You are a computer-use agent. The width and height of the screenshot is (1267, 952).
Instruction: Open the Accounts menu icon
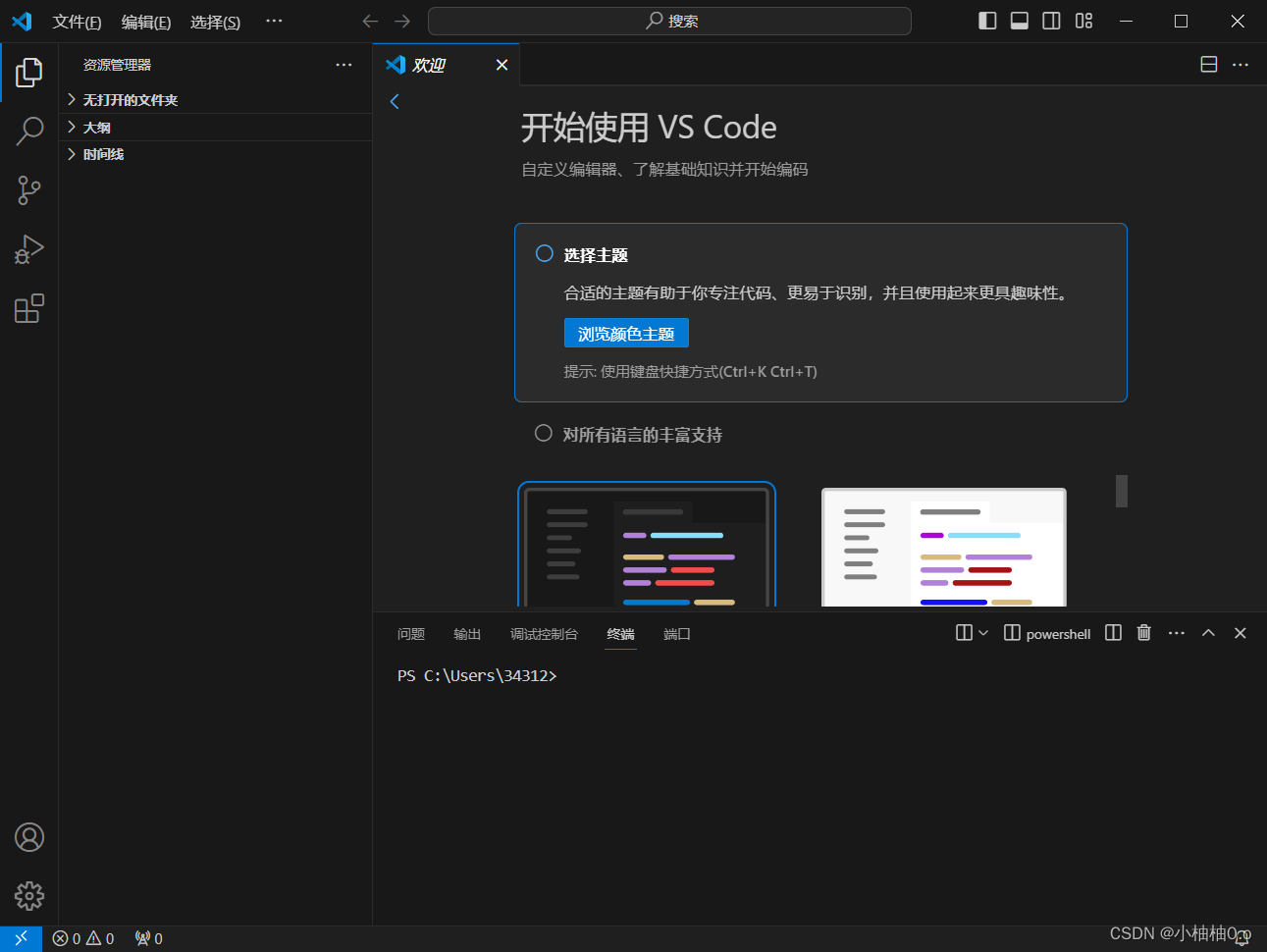tap(29, 837)
